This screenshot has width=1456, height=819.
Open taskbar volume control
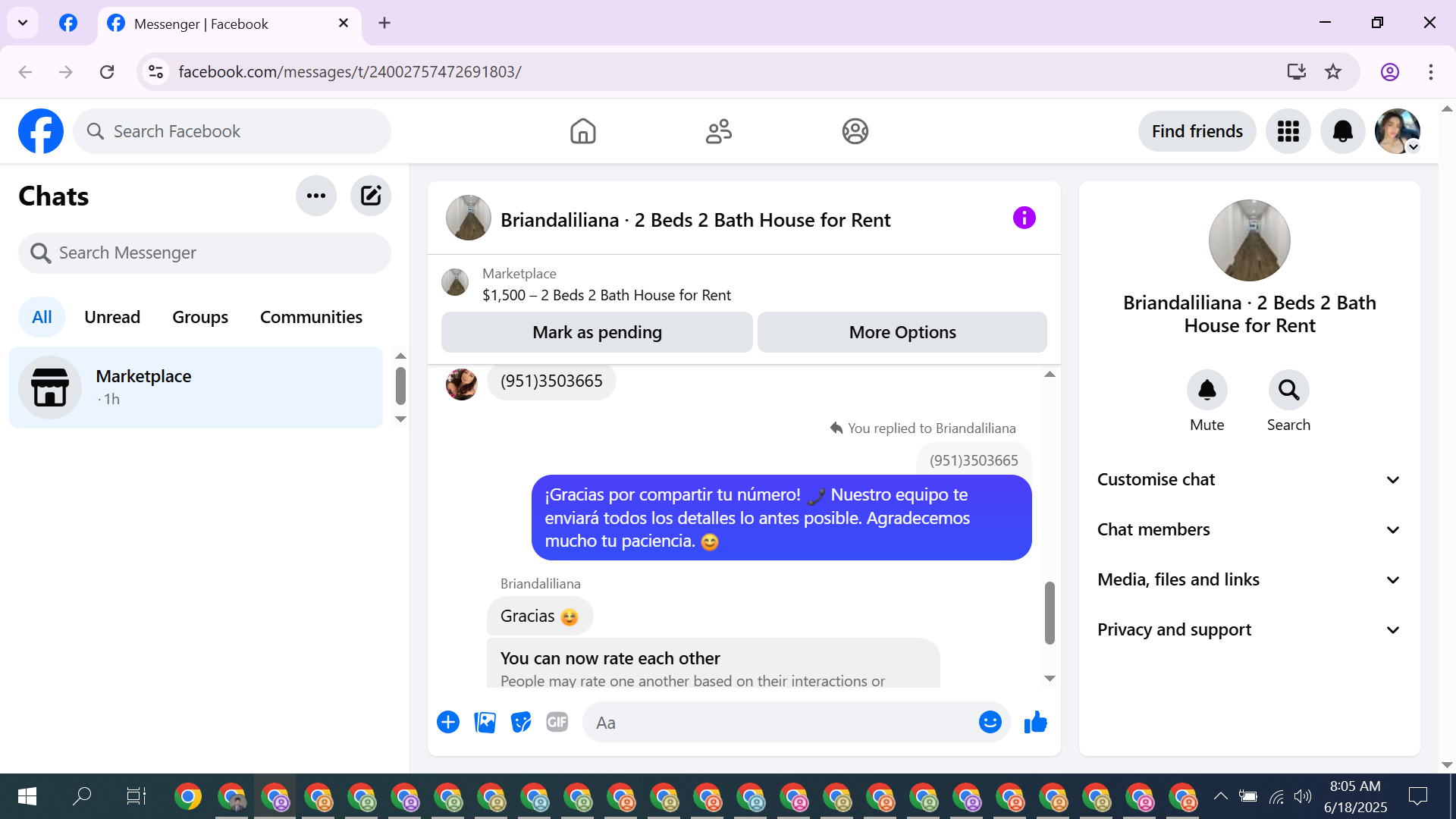[1303, 795]
